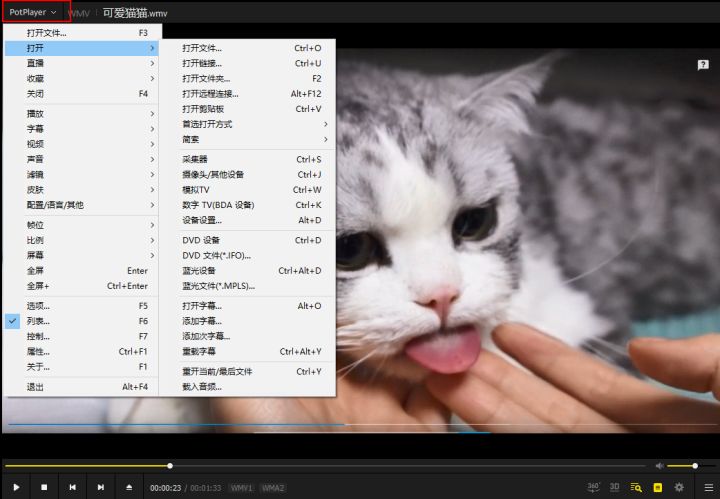Toggle the 3D video icon
Screen dimensions: 720x499
[614, 487]
